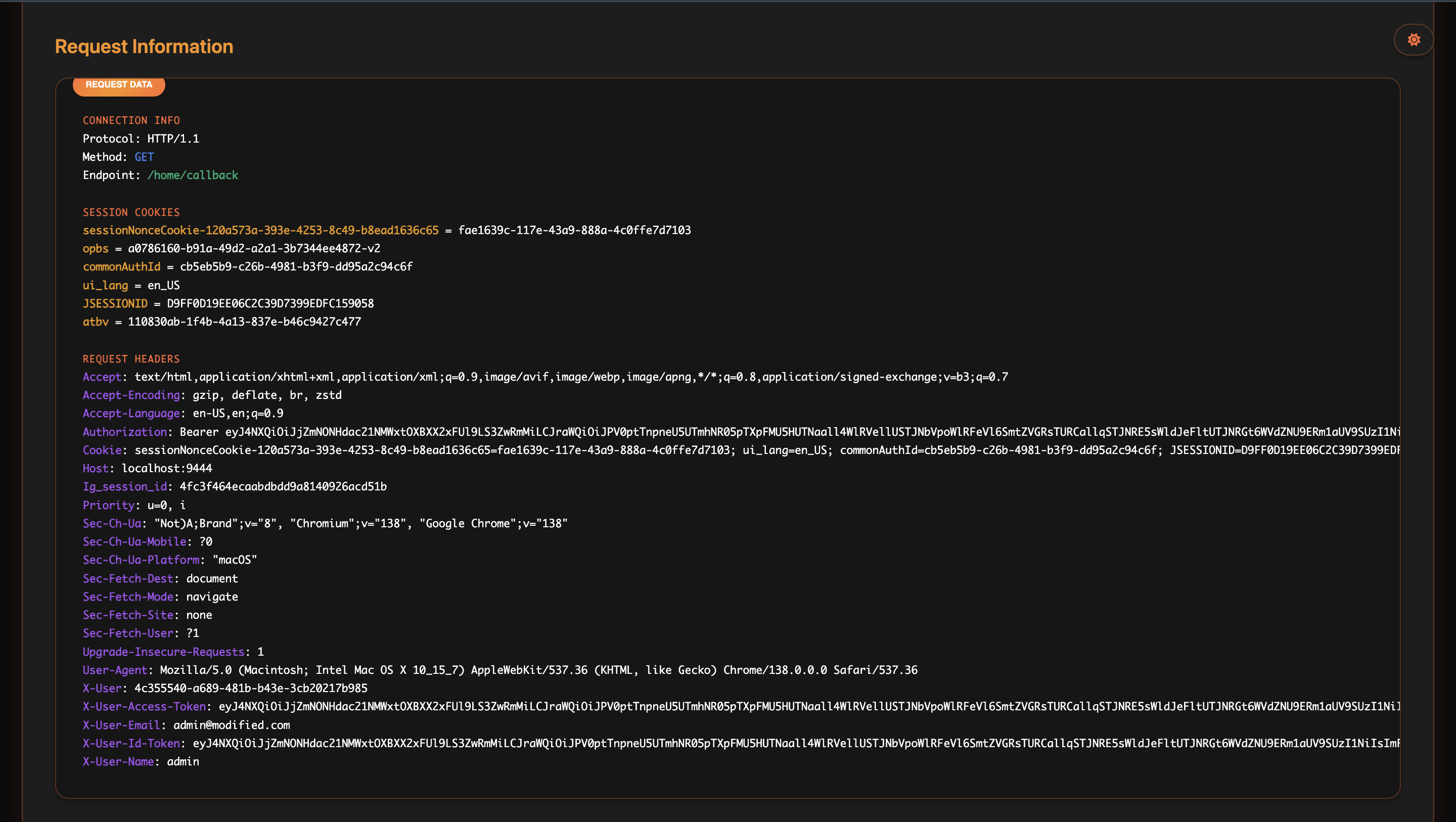Select the CONNECTION INFO section label

[131, 120]
